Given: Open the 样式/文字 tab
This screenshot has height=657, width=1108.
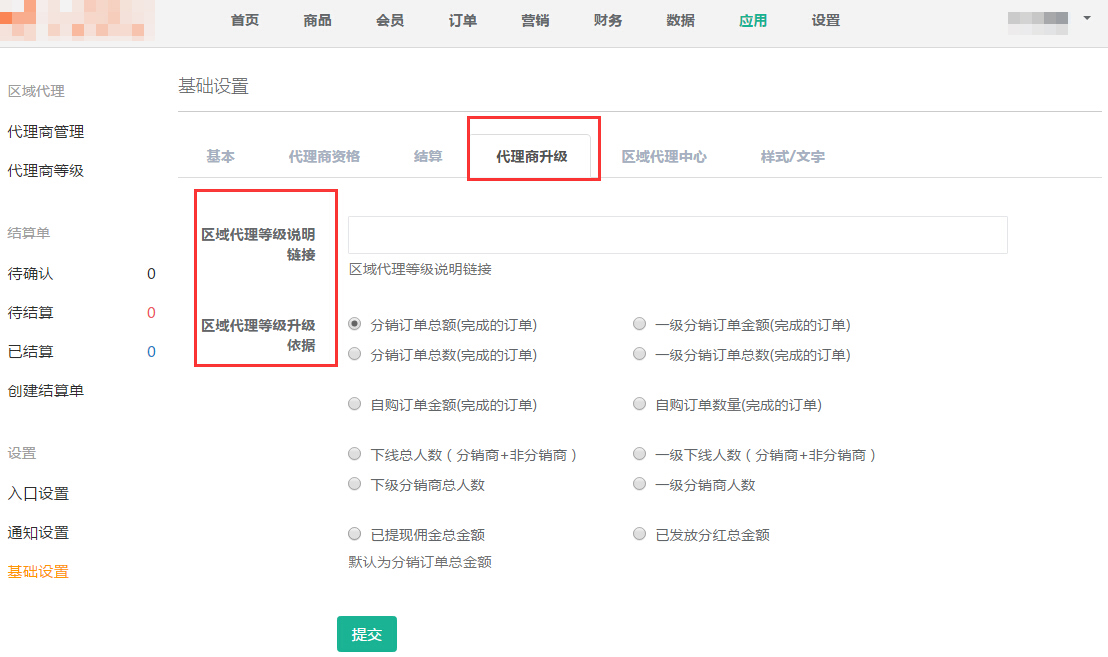Looking at the screenshot, I should point(792,156).
